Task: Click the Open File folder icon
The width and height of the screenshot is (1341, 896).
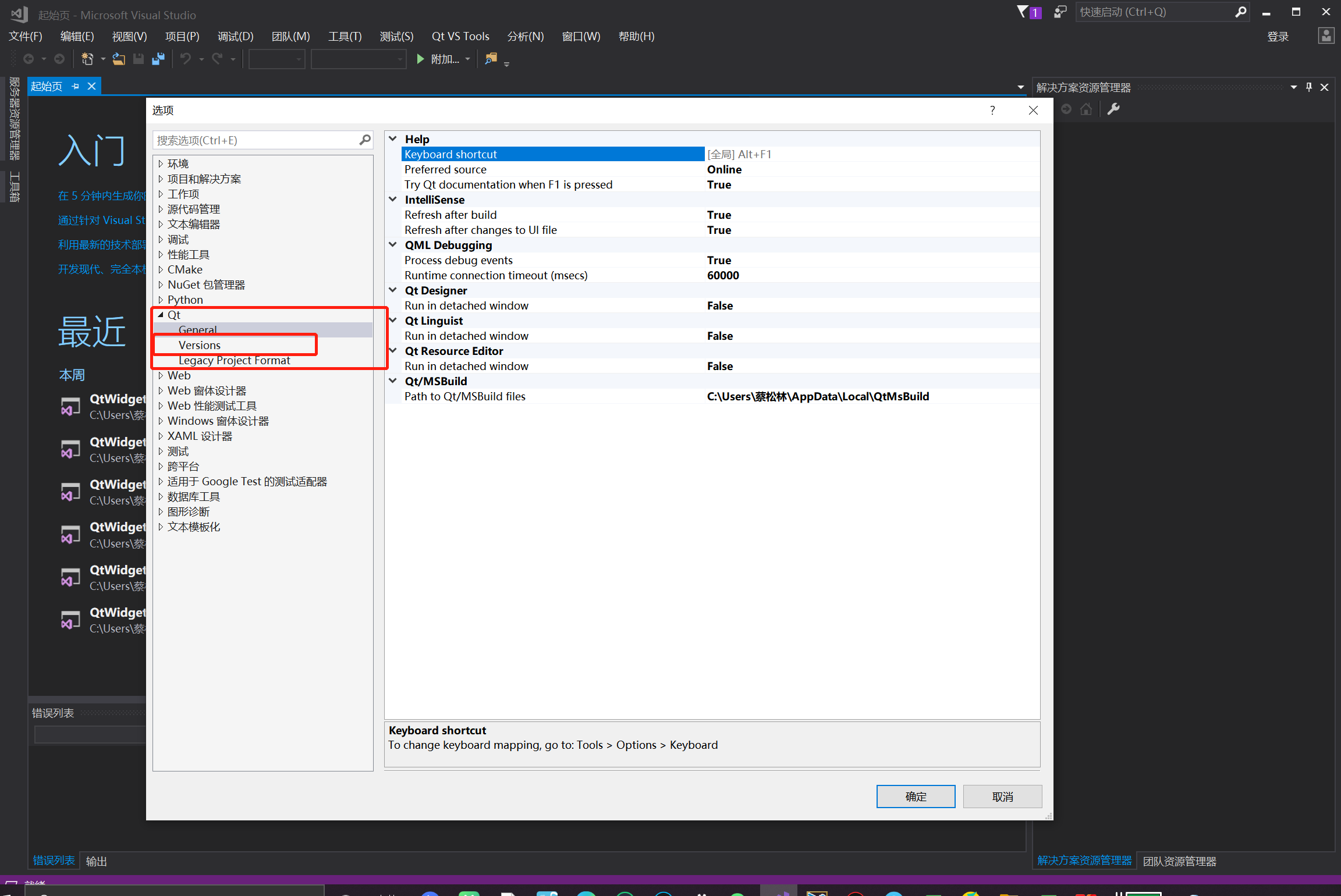Action: [119, 59]
